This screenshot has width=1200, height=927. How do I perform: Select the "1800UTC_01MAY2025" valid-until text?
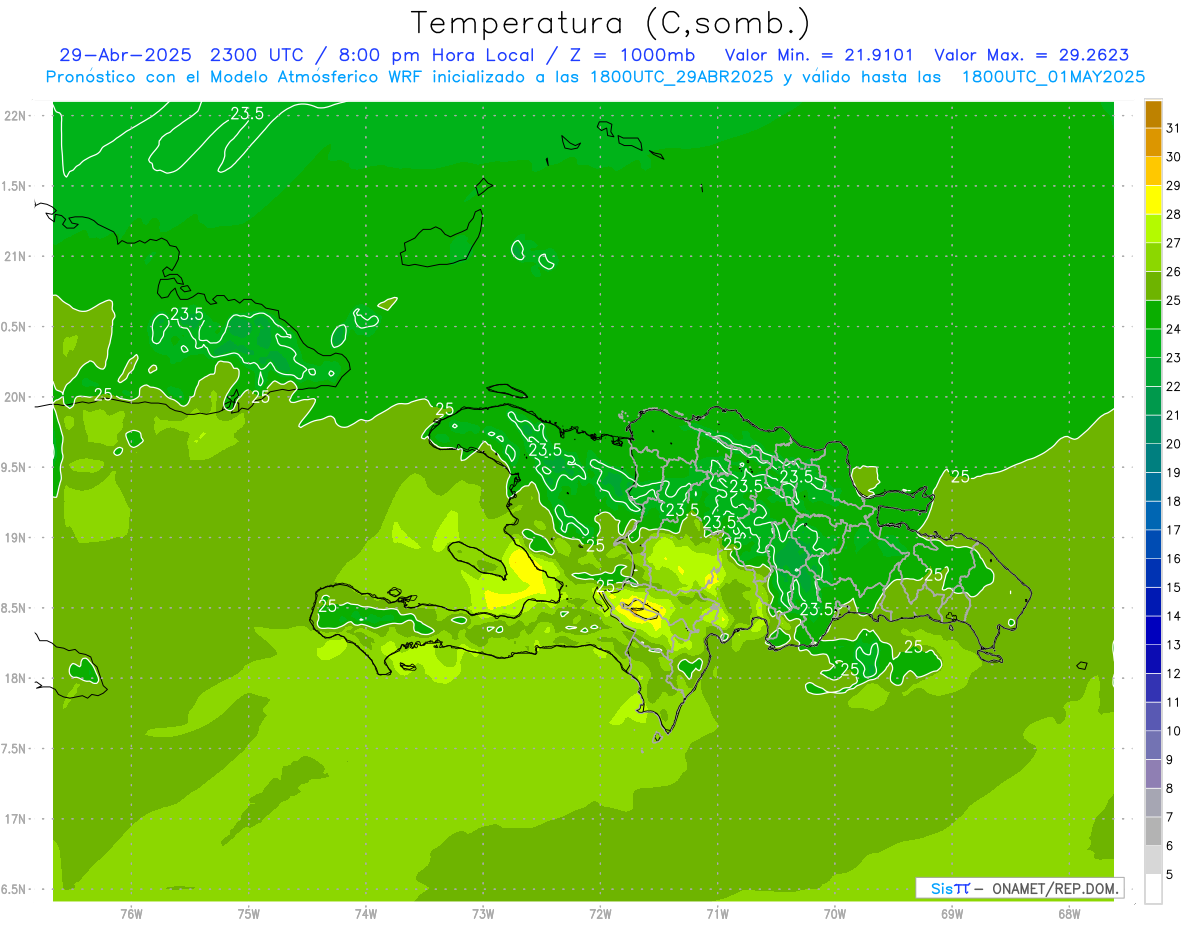coord(1053,77)
